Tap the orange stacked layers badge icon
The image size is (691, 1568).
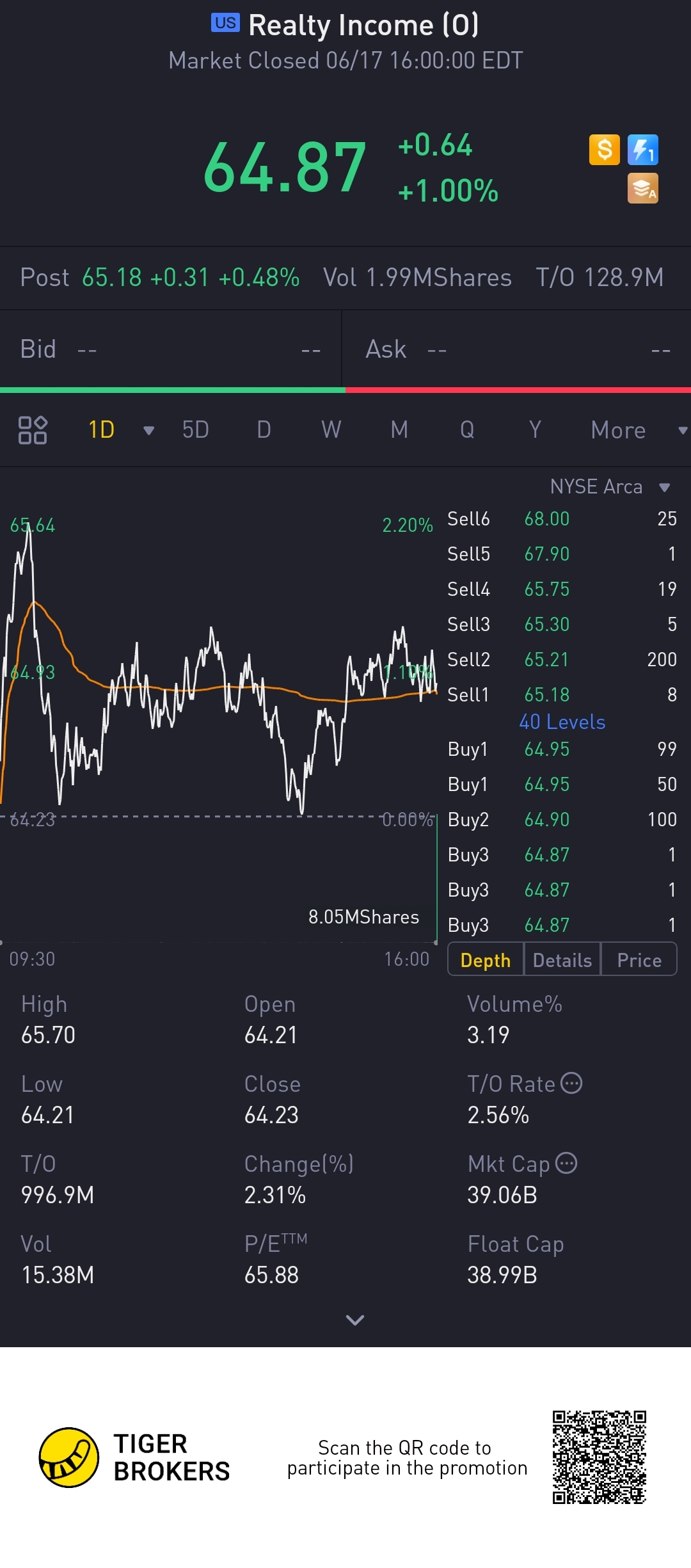642,189
